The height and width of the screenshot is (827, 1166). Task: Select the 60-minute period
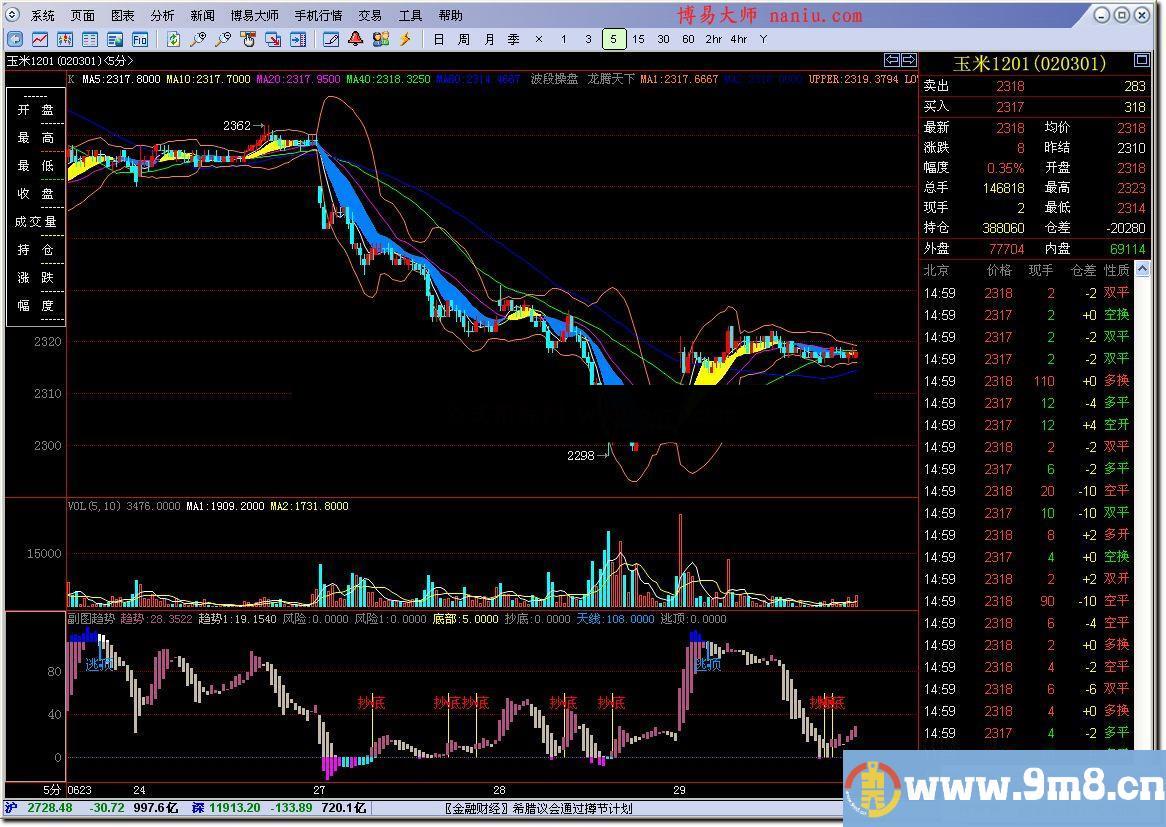tap(688, 39)
